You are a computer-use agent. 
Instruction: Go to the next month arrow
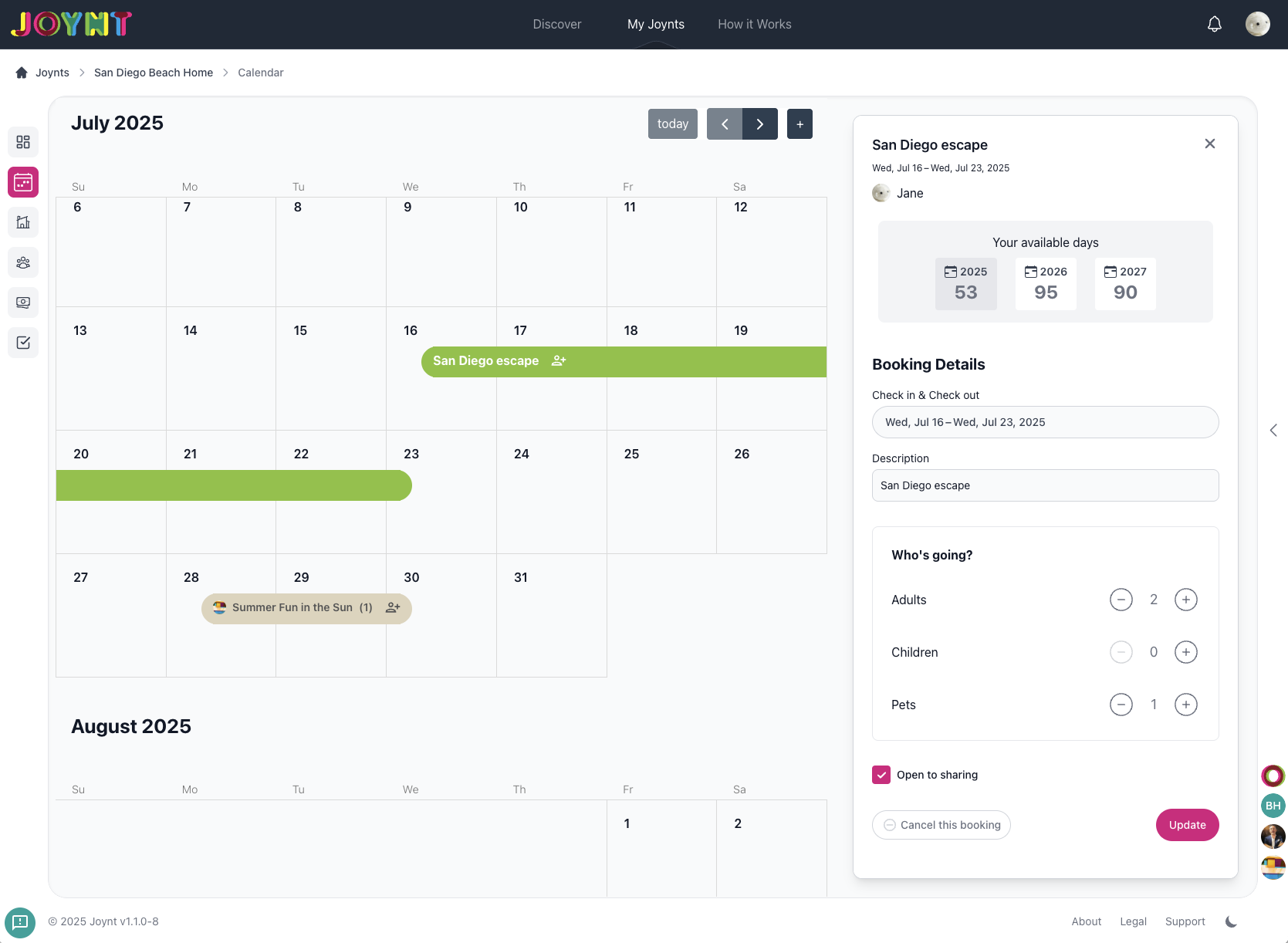tap(760, 124)
